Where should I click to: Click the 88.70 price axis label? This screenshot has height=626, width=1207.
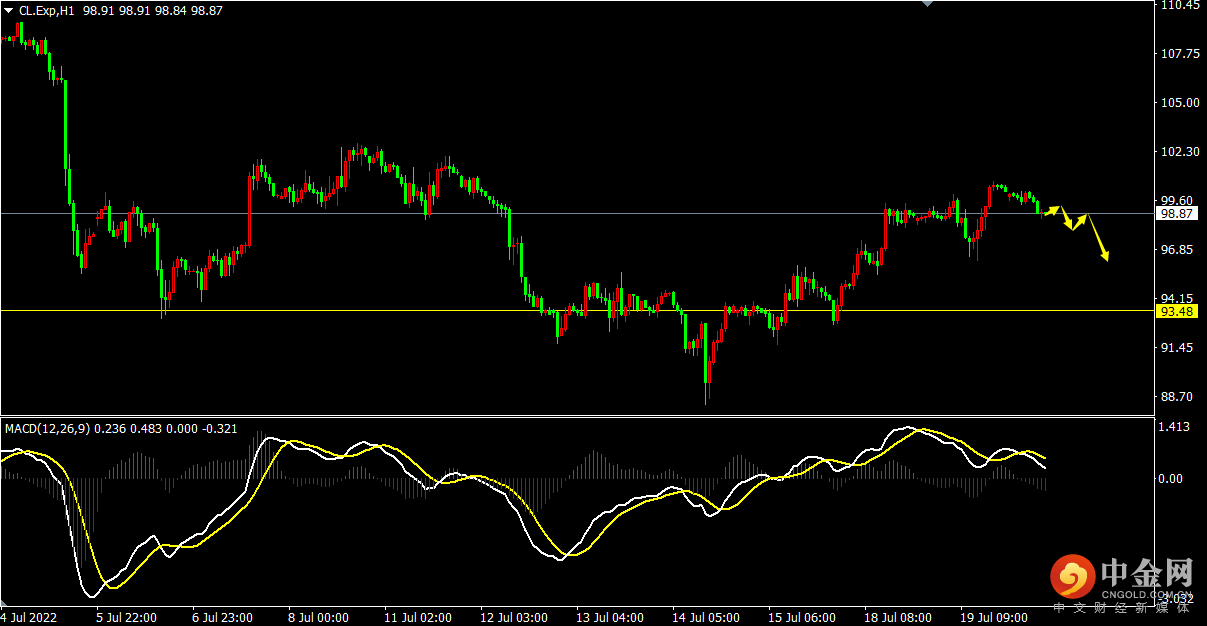(1180, 397)
